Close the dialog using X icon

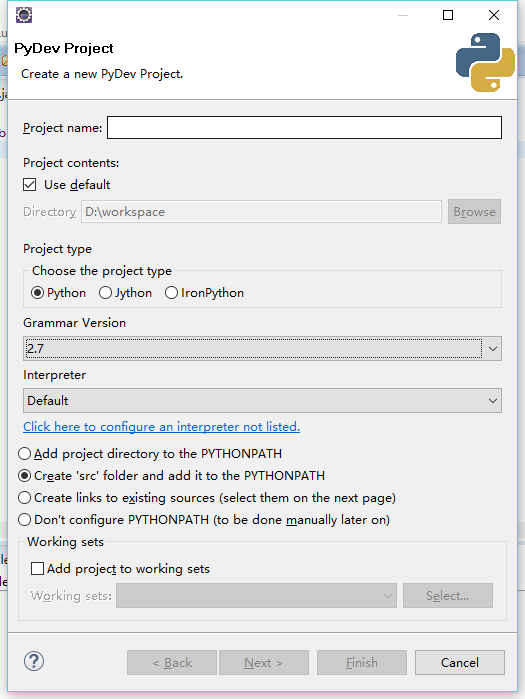coord(494,15)
